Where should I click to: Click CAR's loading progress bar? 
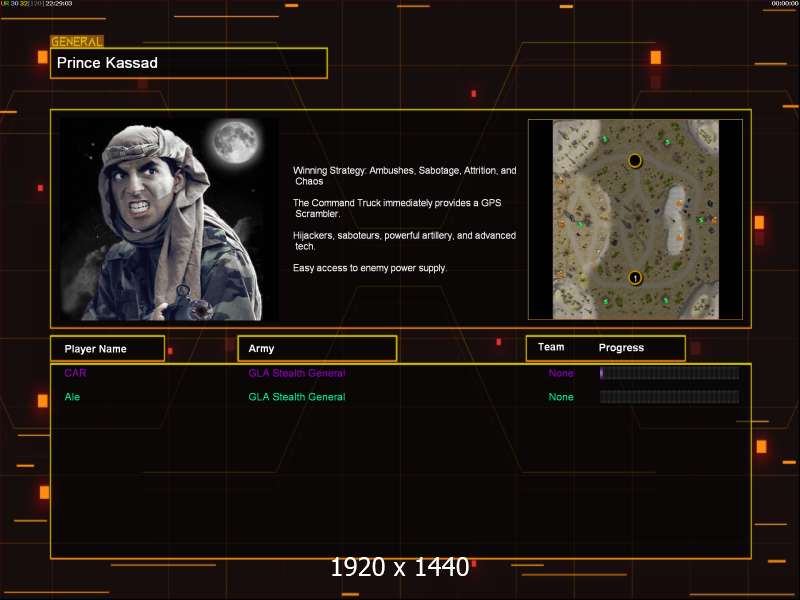(669, 373)
